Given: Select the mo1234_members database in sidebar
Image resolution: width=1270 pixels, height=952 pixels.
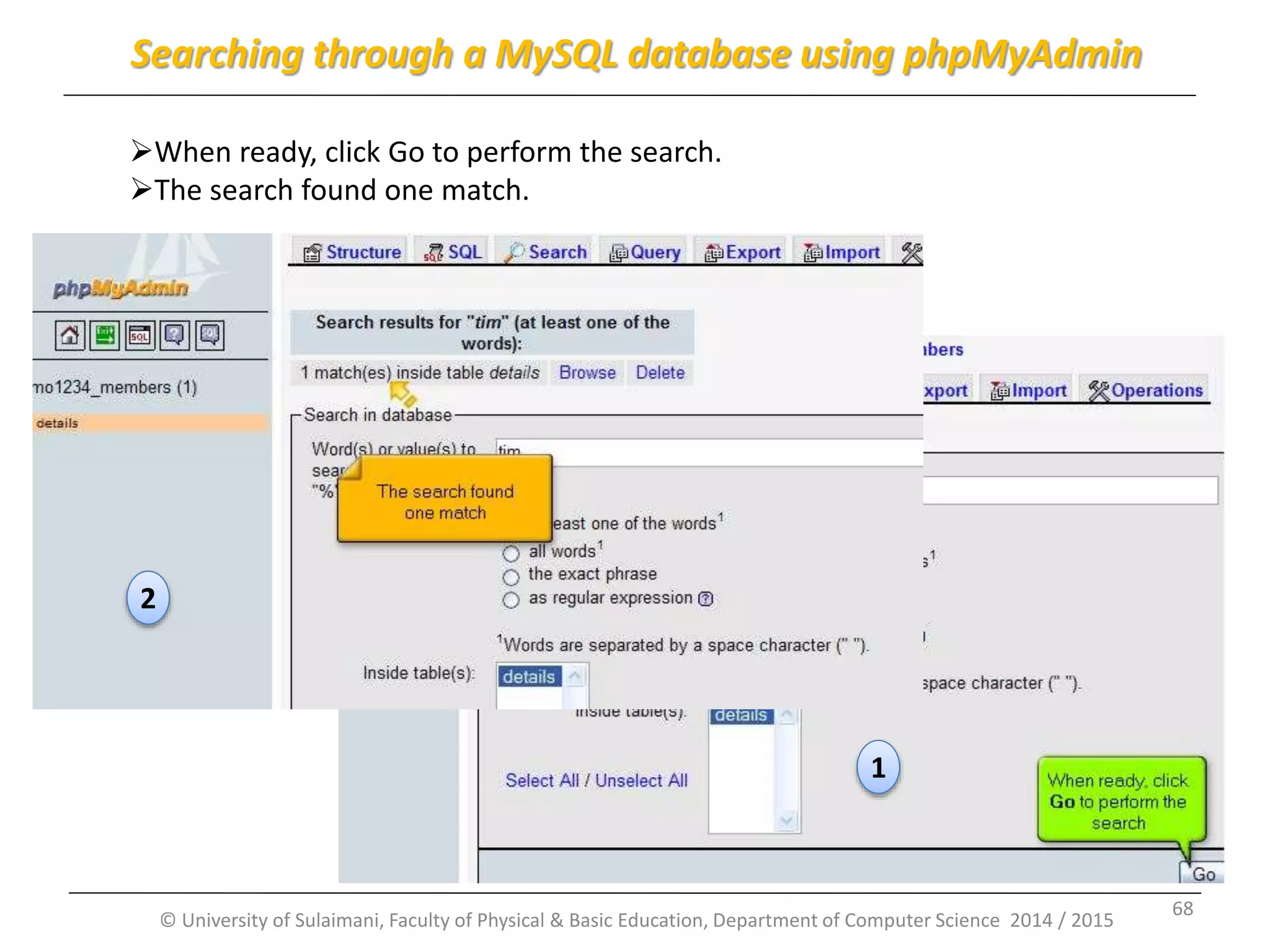Looking at the screenshot, I should coord(115,387).
